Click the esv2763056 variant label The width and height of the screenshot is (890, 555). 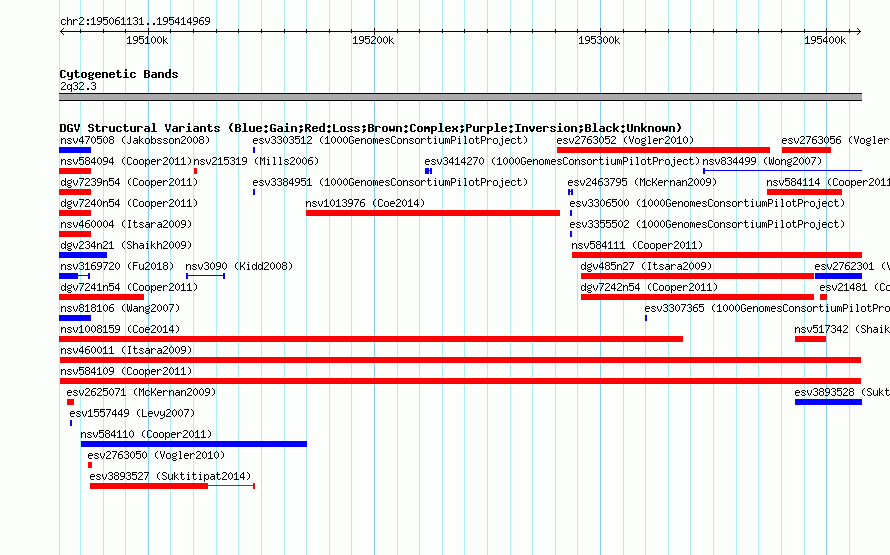point(835,140)
